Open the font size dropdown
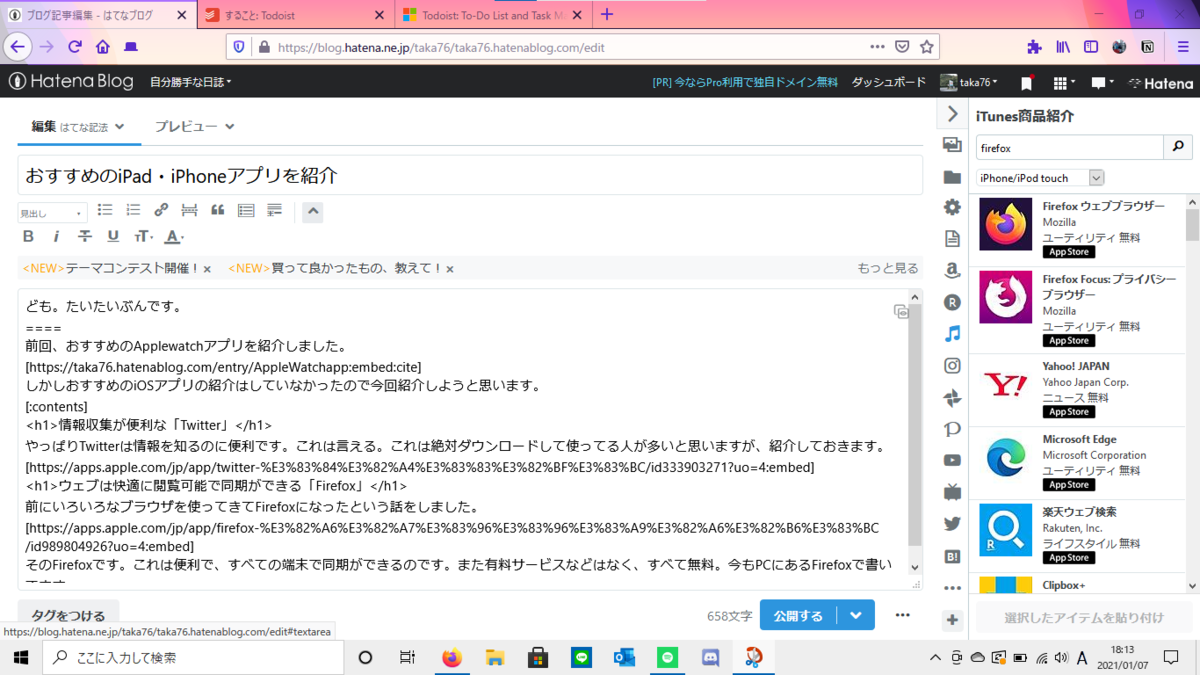Screen dimensions: 1200x675 (x=145, y=237)
